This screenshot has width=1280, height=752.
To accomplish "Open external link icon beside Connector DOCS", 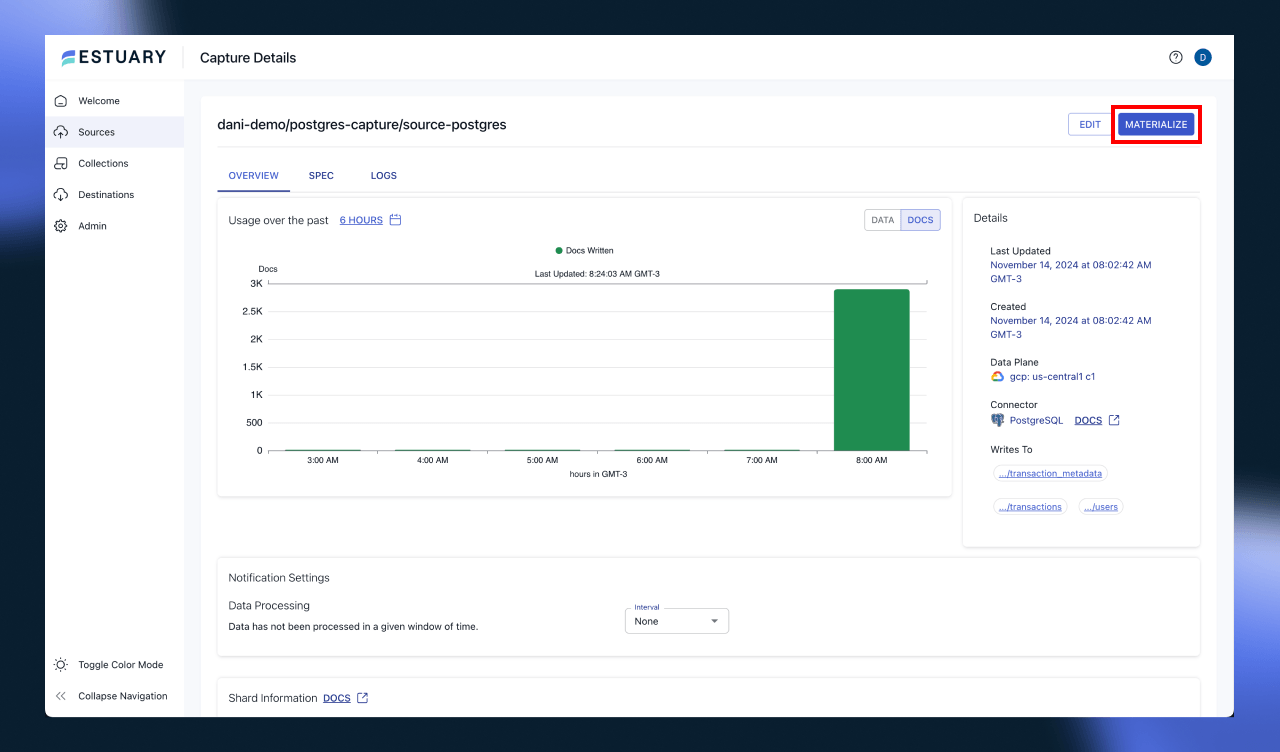I will point(1114,420).
